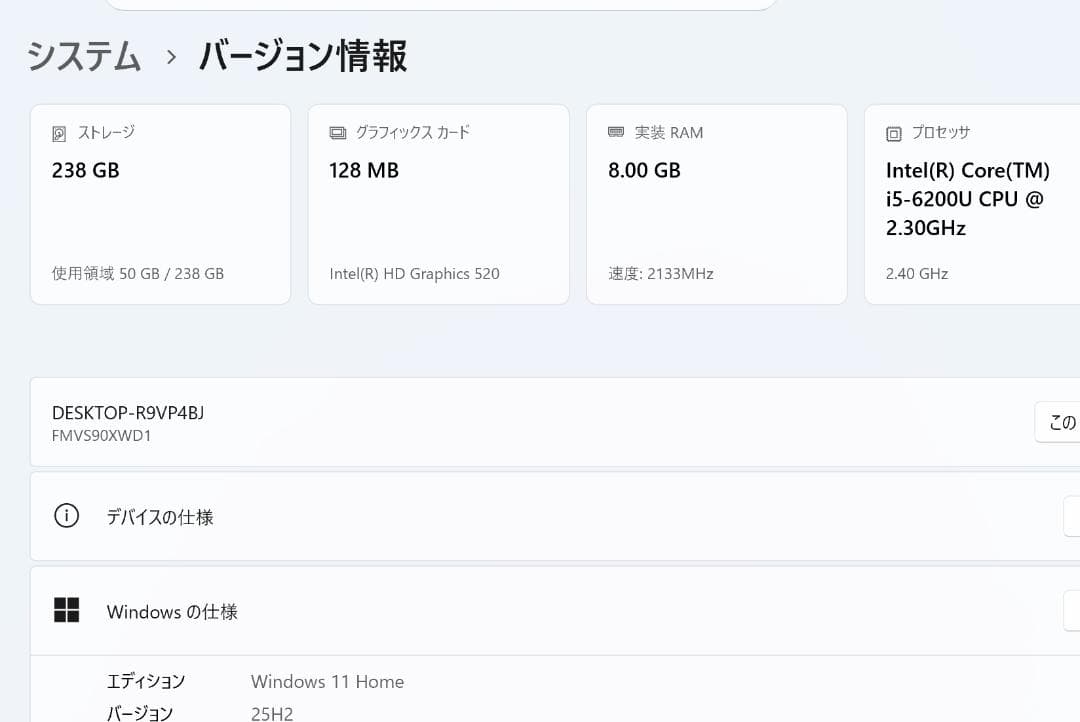
Task: Select the エディション label
Action: [x=146, y=681]
